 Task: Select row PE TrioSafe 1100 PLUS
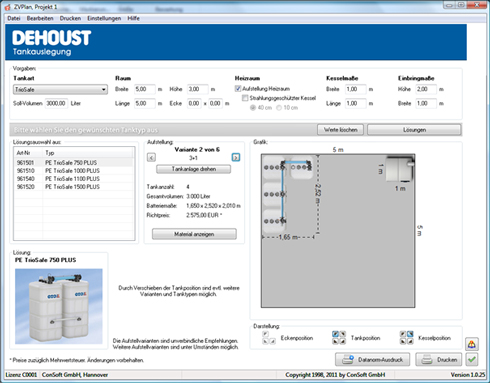[74, 179]
